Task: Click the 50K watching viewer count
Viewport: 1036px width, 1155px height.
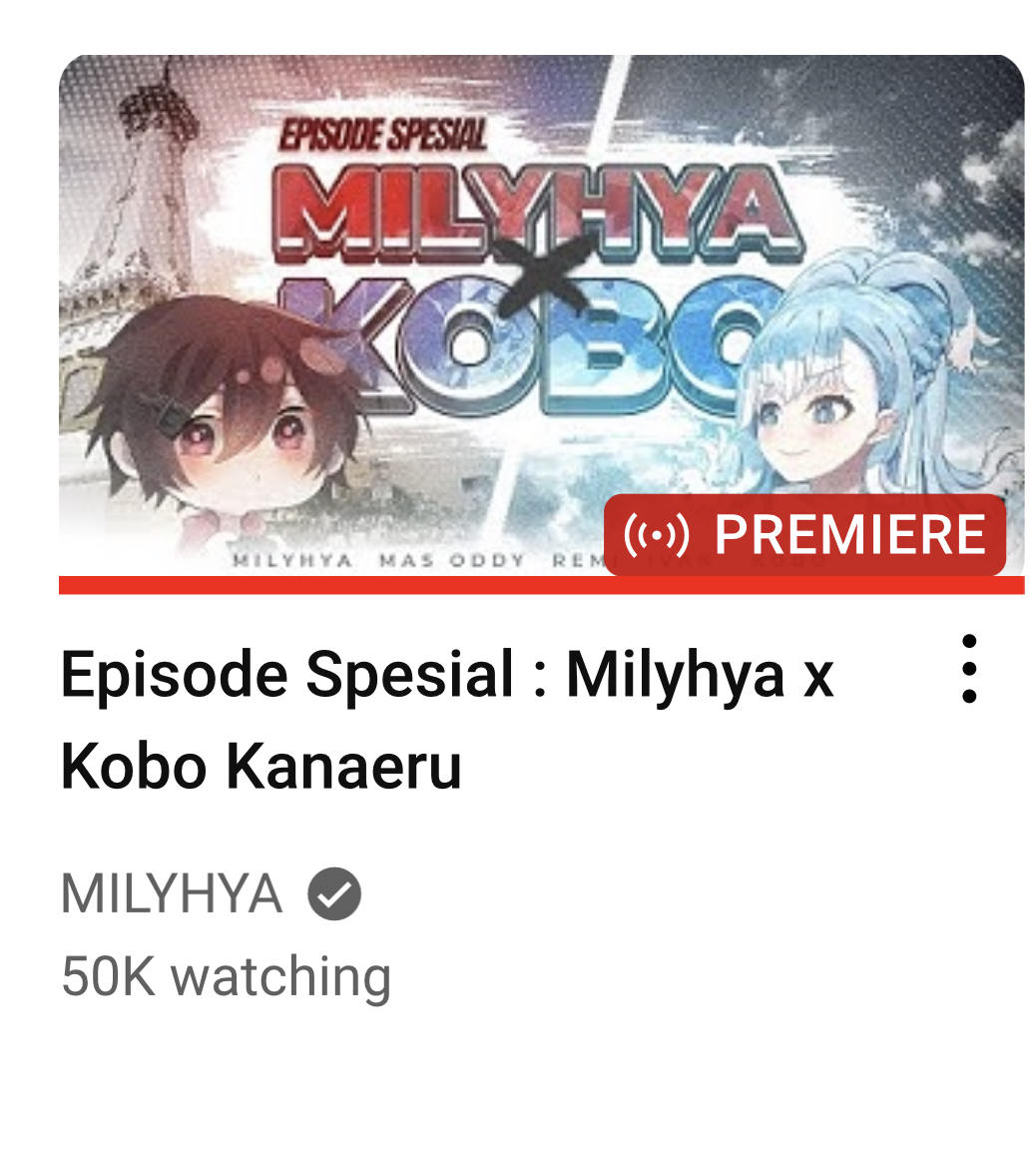Action: coord(226,976)
